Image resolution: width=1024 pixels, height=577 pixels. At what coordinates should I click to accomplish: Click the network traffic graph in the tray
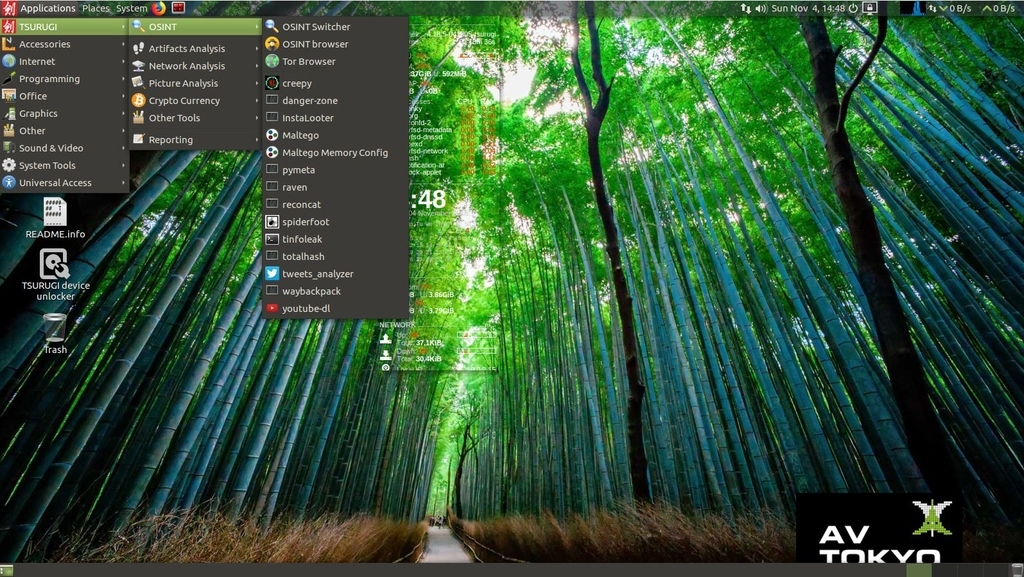click(x=915, y=8)
